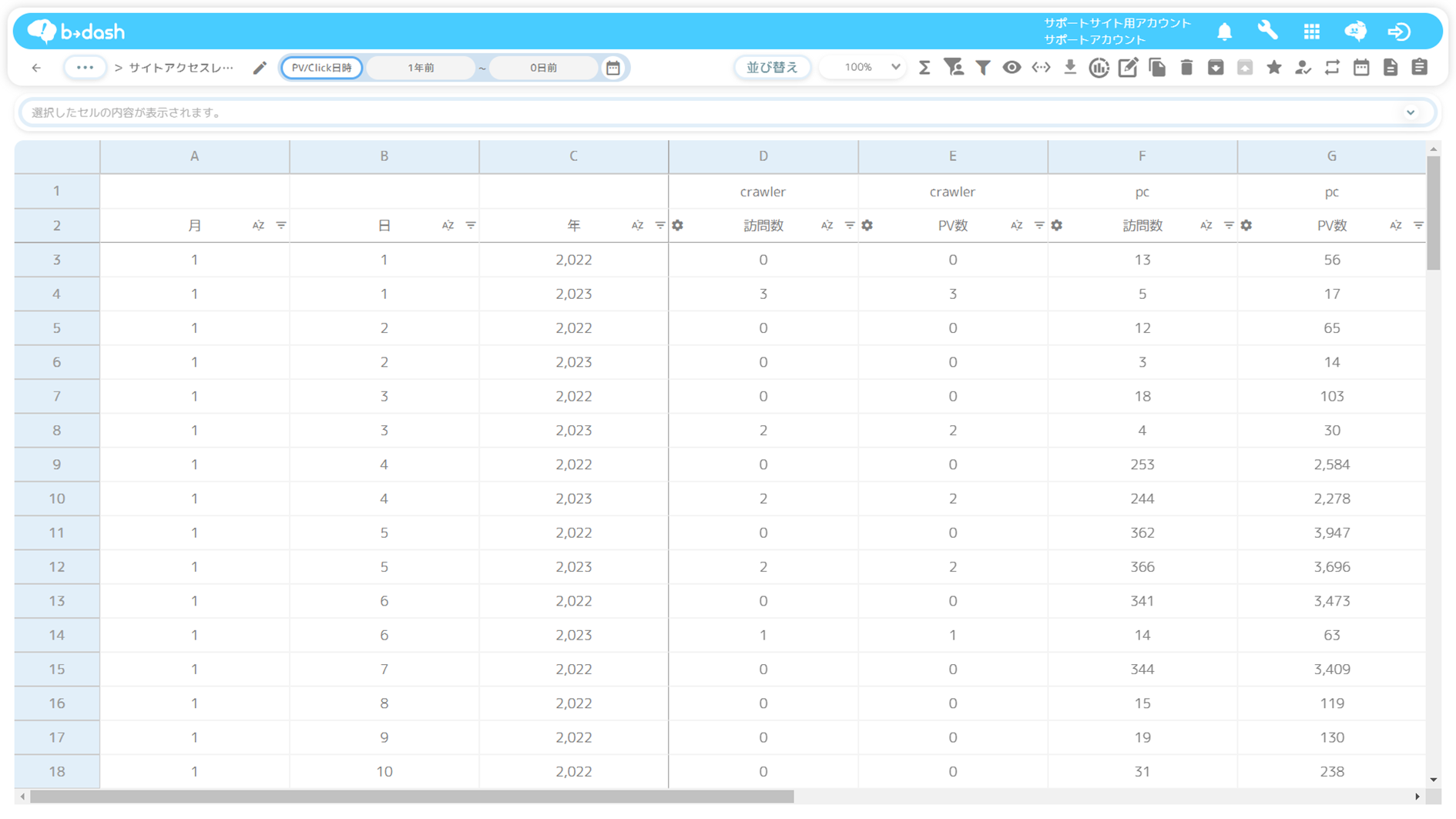Open gear settings for column D 訪問数
The height and width of the screenshot is (819, 1456).
678,226
